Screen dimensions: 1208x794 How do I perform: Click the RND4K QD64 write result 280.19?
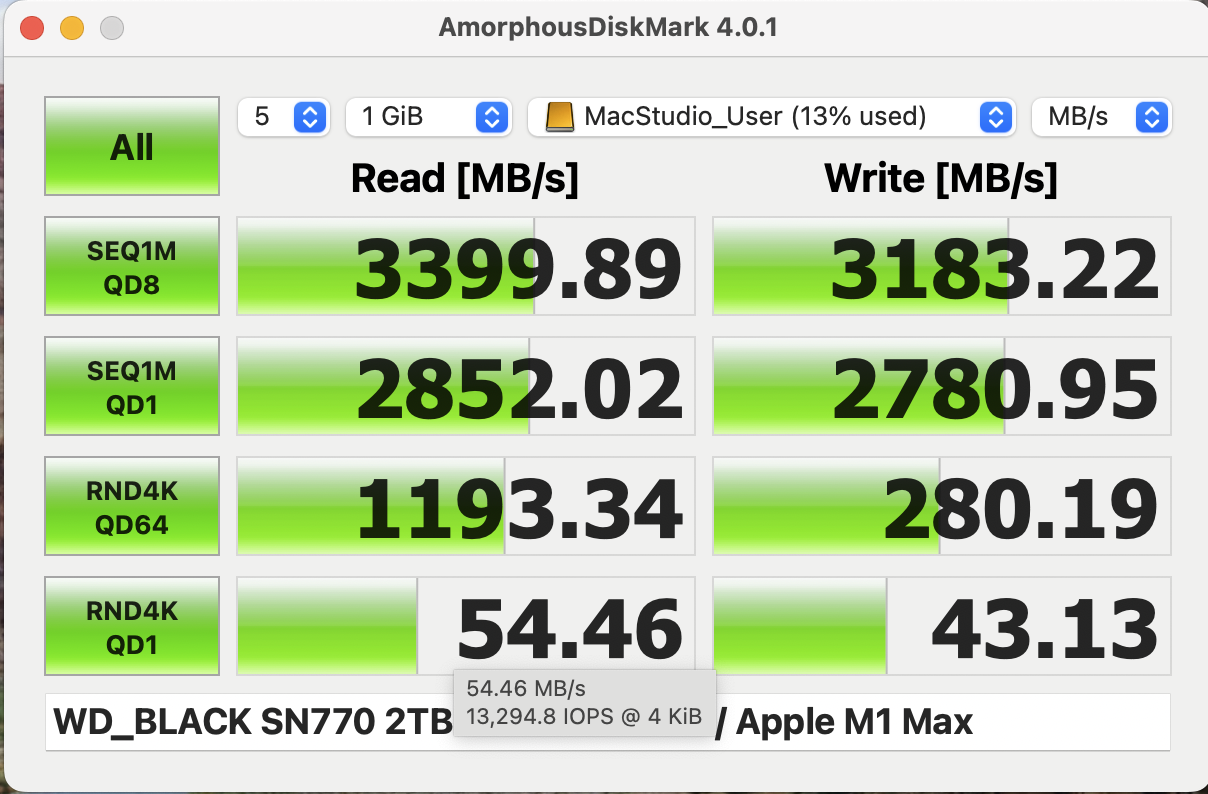click(x=941, y=506)
